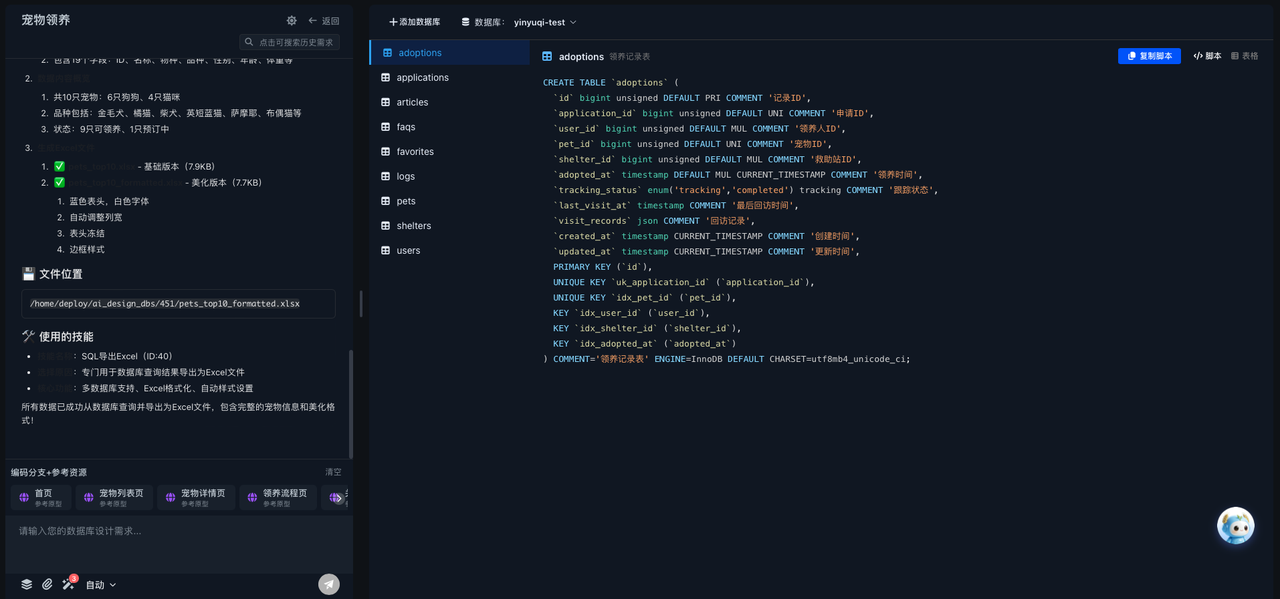The width and height of the screenshot is (1280, 599).
Task: Click 添加数据库 to add a database
Action: [414, 22]
